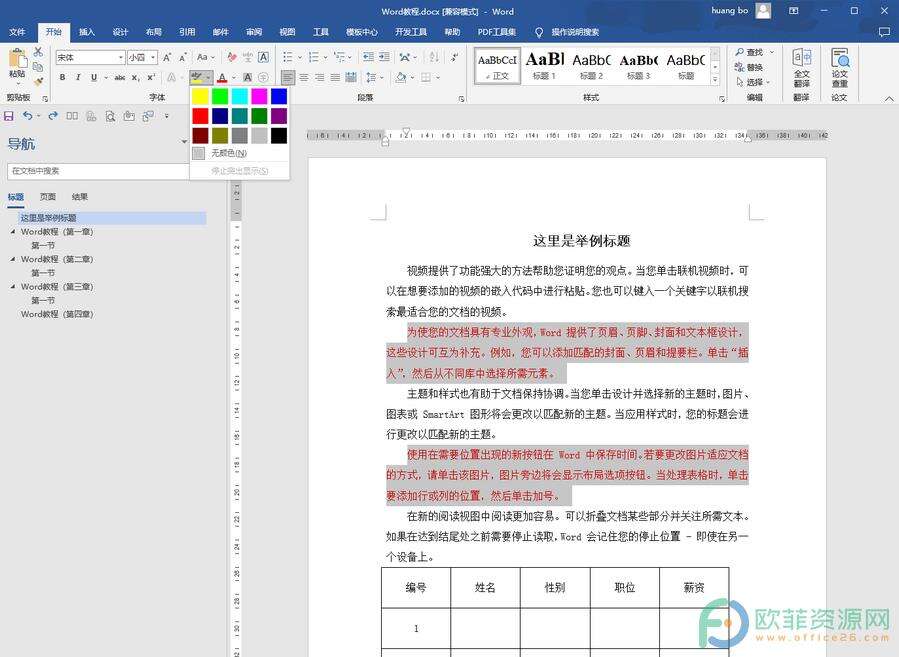Click the navigation search field (在文档中搜索)
This screenshot has height=657, width=899.
(x=99, y=171)
